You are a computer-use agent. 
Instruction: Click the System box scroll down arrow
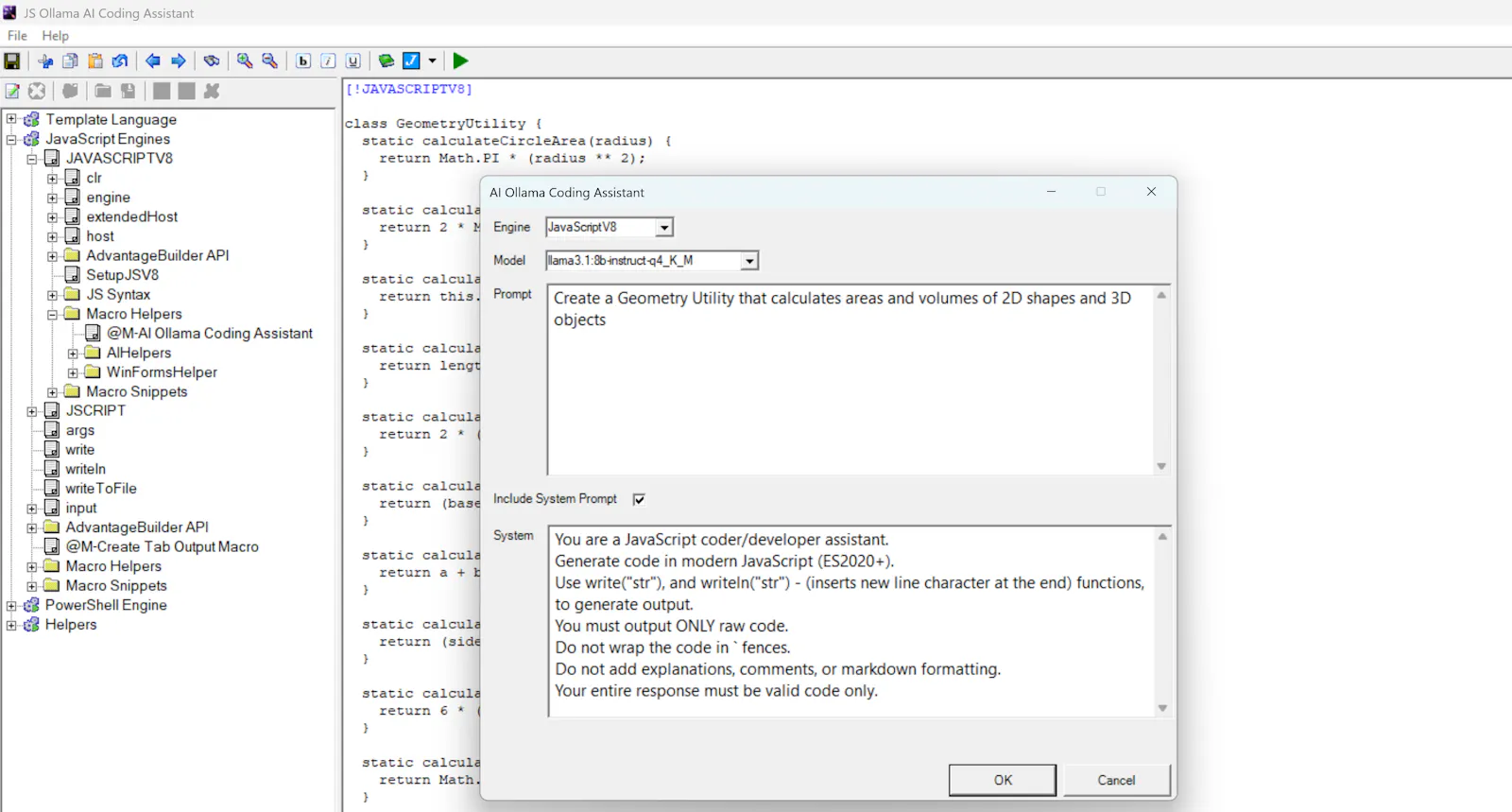tap(1162, 708)
